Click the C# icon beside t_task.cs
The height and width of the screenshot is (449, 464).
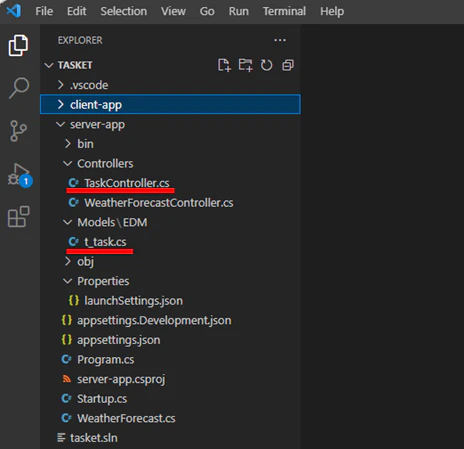73,242
